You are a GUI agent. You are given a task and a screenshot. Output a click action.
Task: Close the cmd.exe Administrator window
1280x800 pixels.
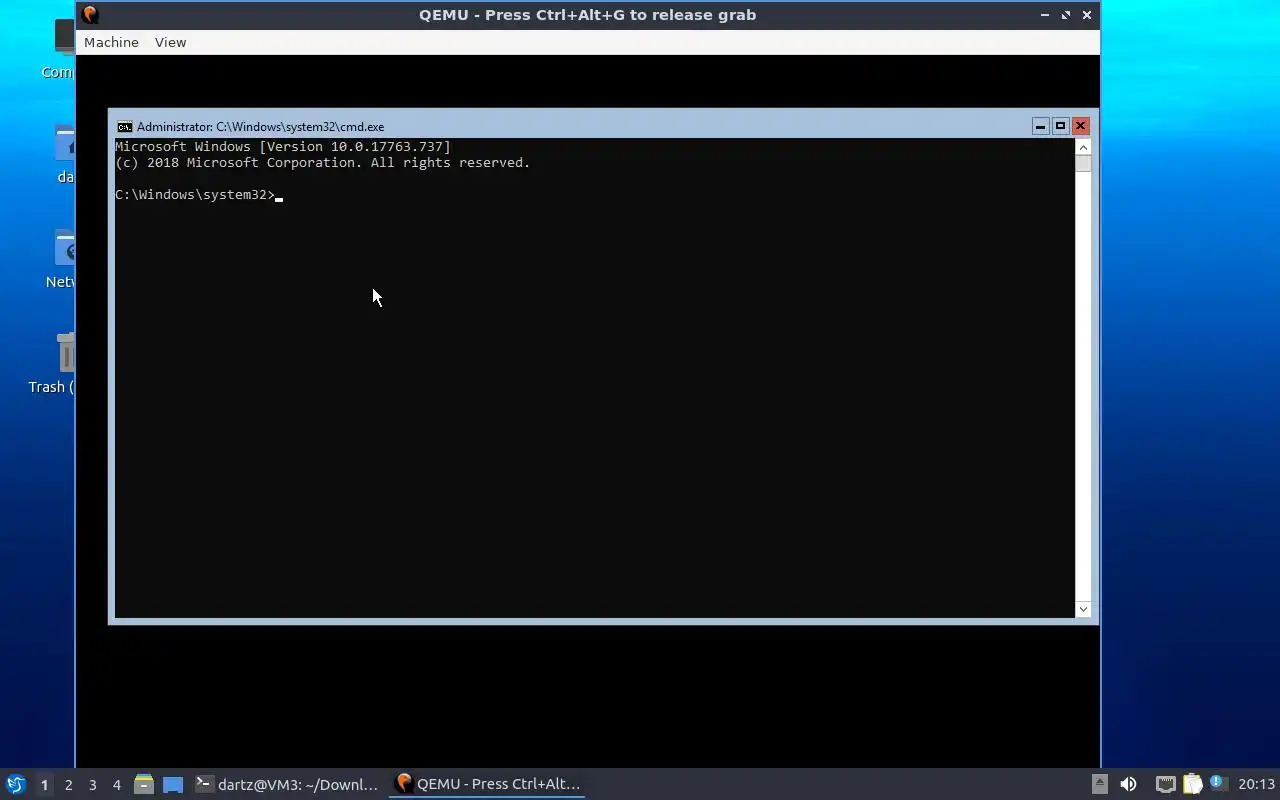(x=1080, y=126)
